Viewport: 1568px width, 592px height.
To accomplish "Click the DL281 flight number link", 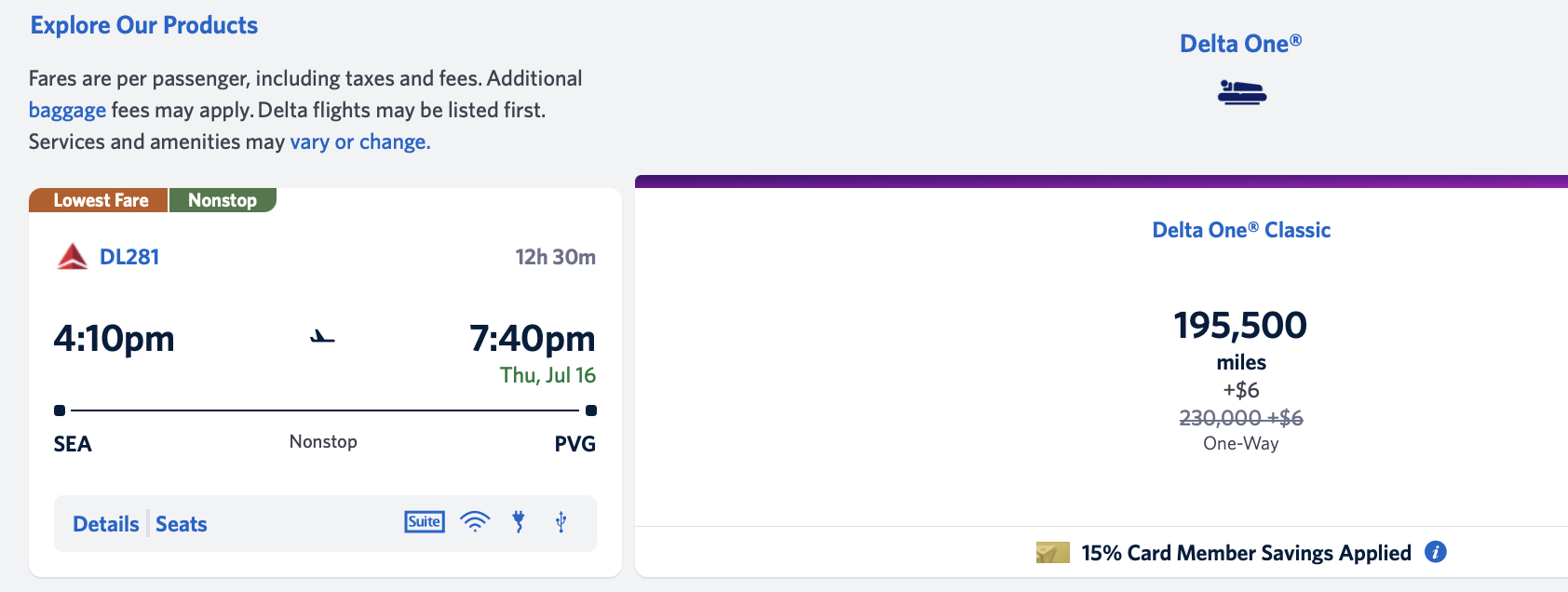I will coord(129,257).
